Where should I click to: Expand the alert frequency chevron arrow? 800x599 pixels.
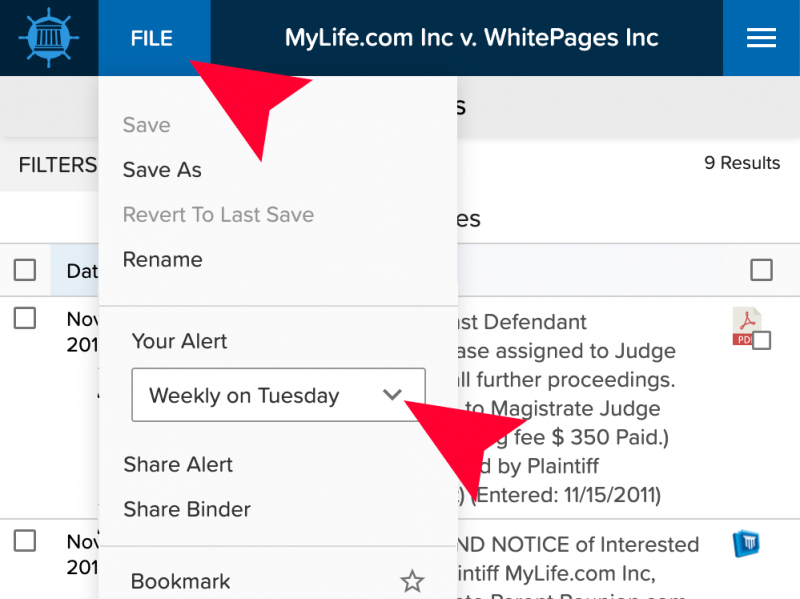click(x=392, y=395)
